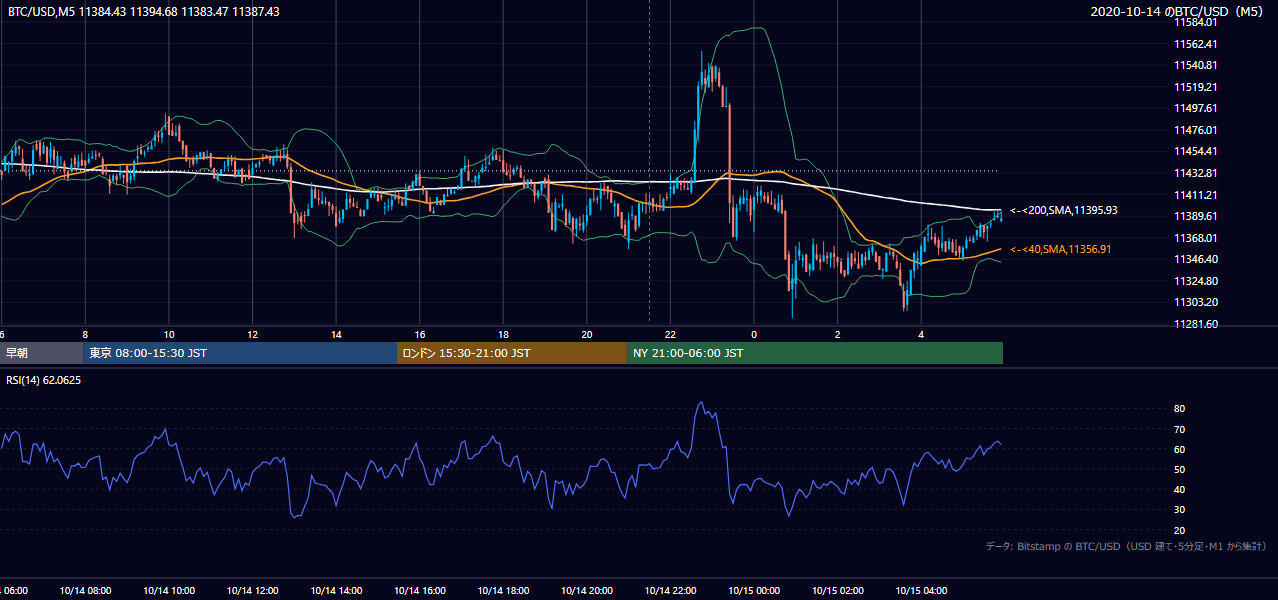Click the 11389.61 price axis label

pos(1196,216)
